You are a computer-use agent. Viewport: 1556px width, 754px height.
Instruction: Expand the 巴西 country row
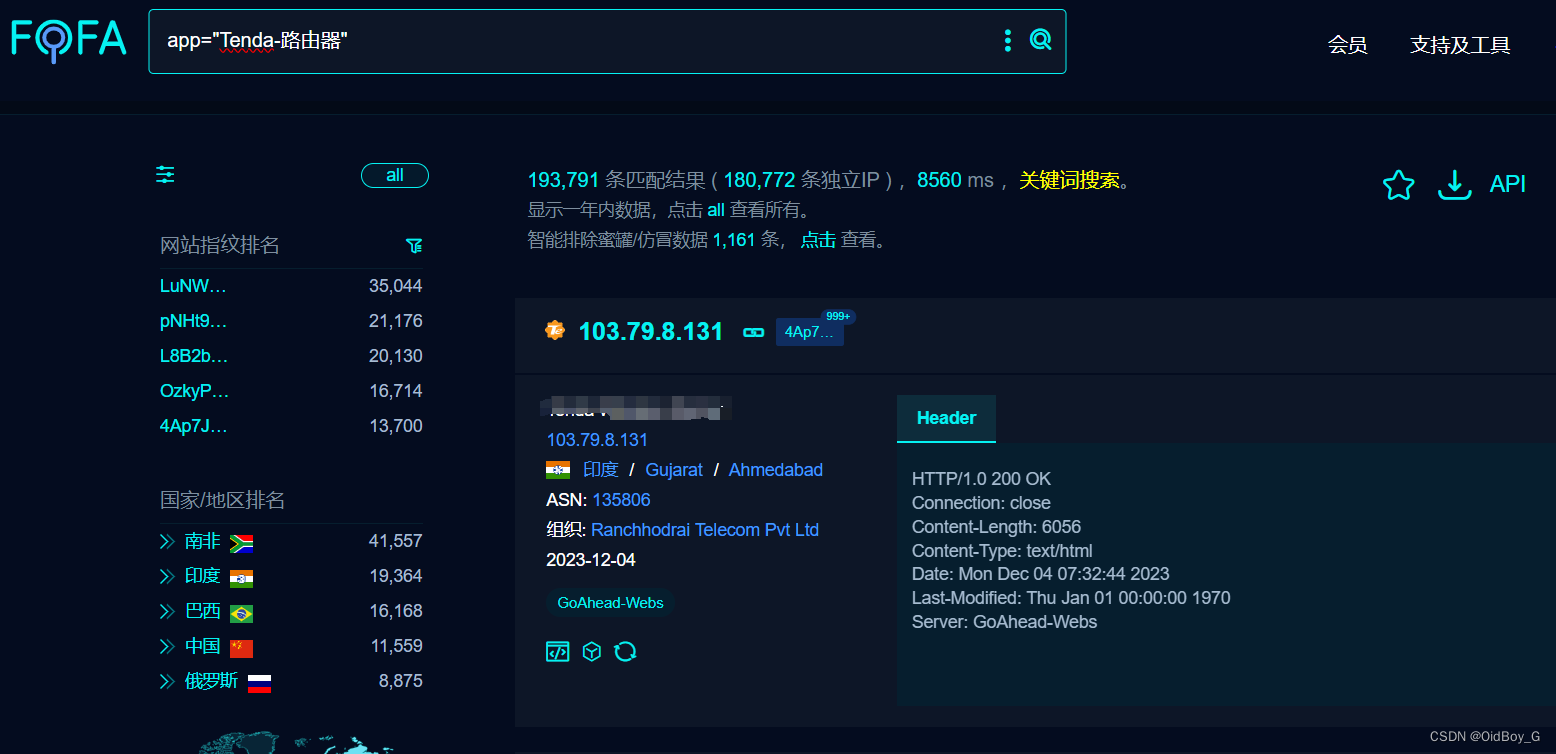click(167, 612)
